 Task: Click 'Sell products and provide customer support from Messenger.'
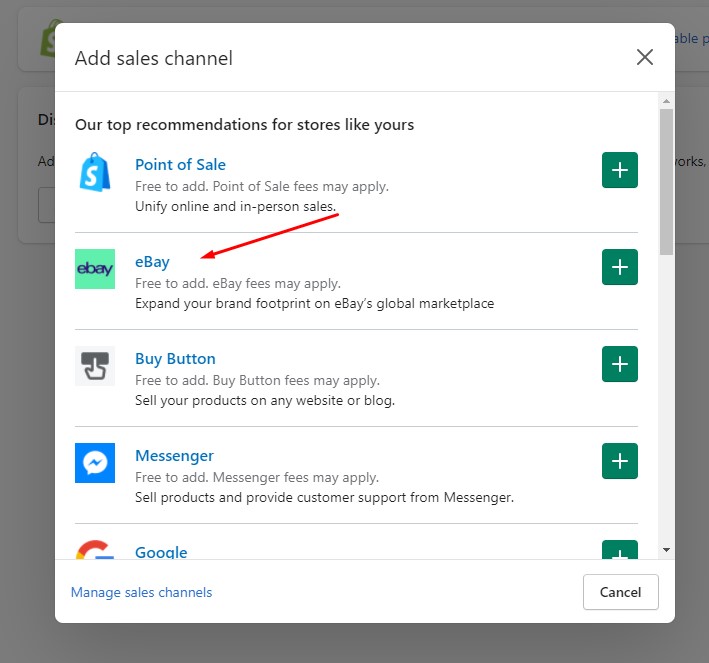point(325,497)
